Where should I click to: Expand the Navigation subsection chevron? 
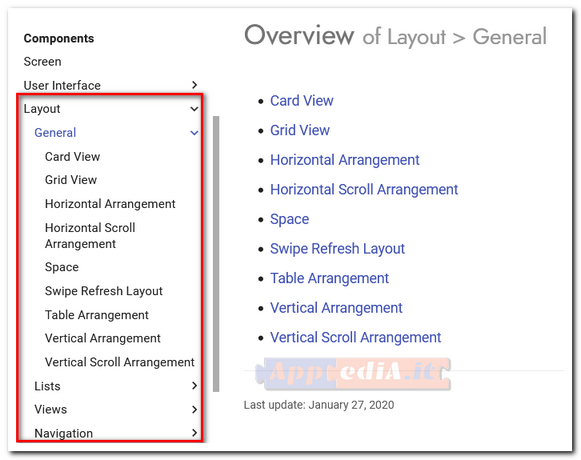(x=194, y=433)
